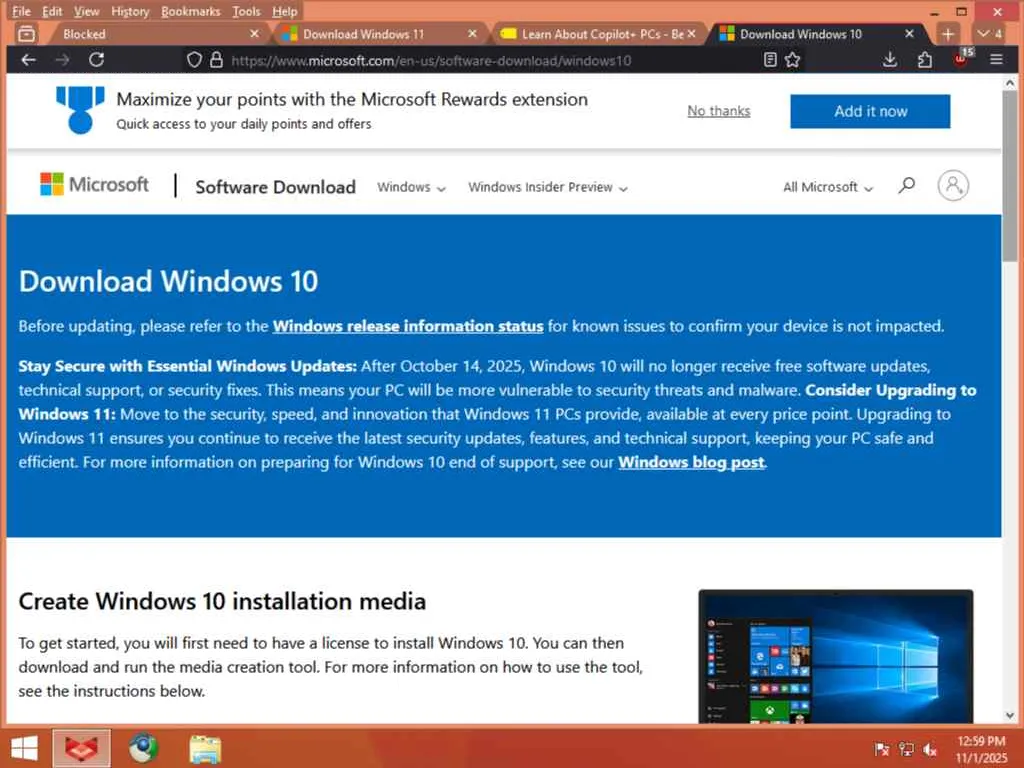Open the Help menu
Viewport: 1024px width, 768px height.
coord(285,11)
